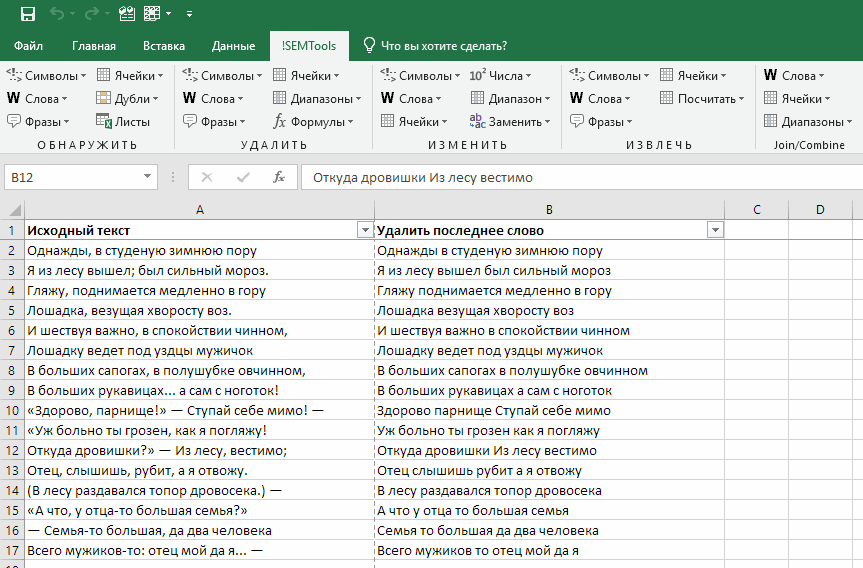Click cell 'Однажды, в студеную зимнюю пору'
This screenshot has height=568, width=863.
200,251
